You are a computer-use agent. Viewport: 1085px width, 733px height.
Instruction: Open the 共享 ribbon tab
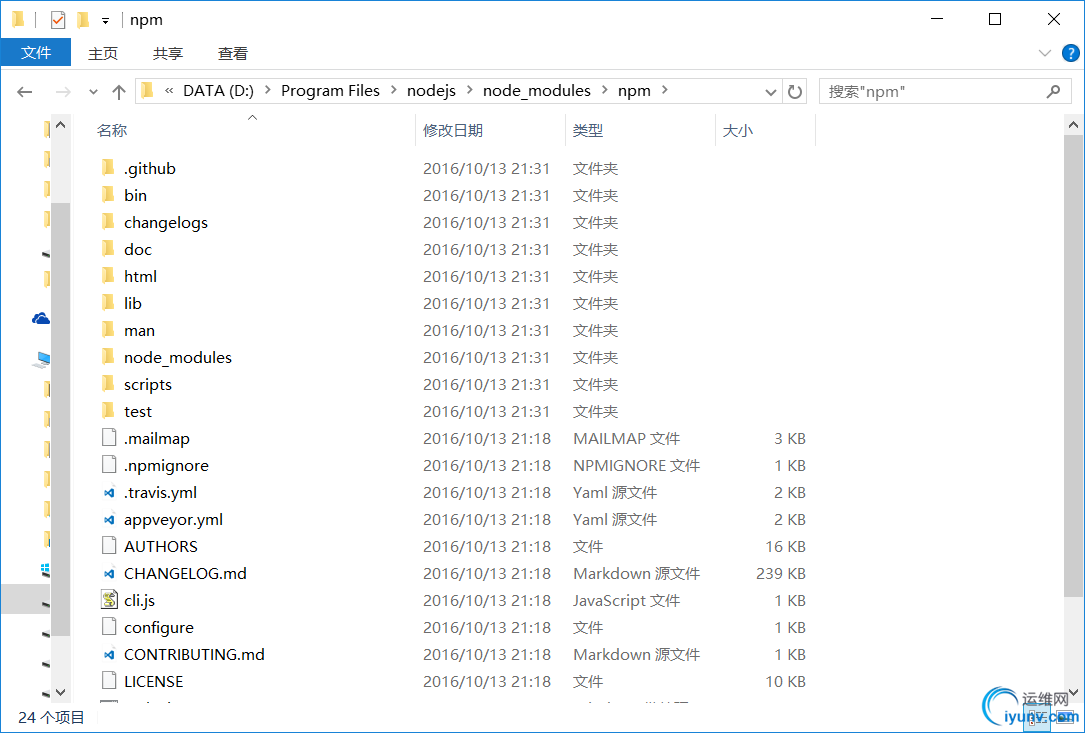click(x=167, y=53)
